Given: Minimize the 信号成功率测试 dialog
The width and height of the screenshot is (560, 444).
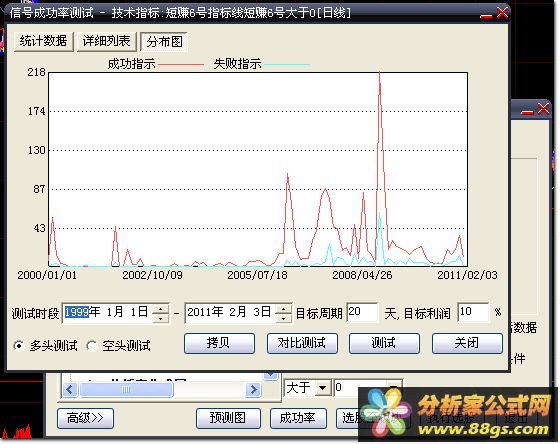Looking at the screenshot, I should tap(486, 14).
